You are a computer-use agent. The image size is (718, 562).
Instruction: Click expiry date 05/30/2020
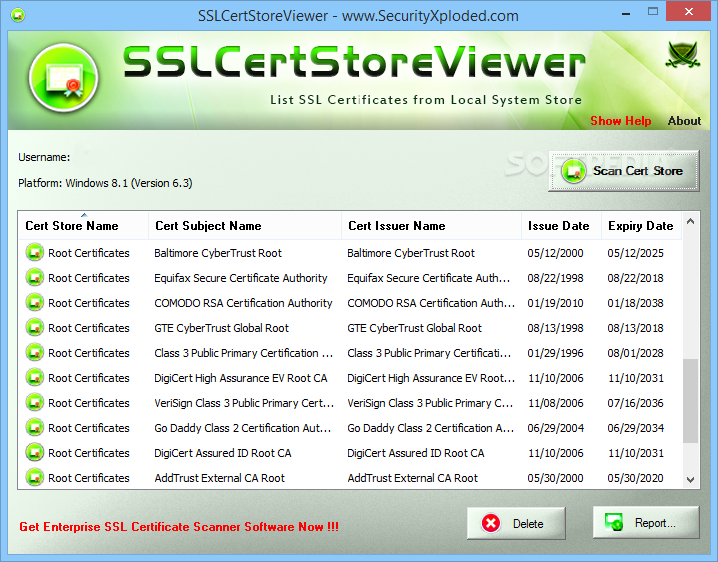pyautogui.click(x=636, y=478)
